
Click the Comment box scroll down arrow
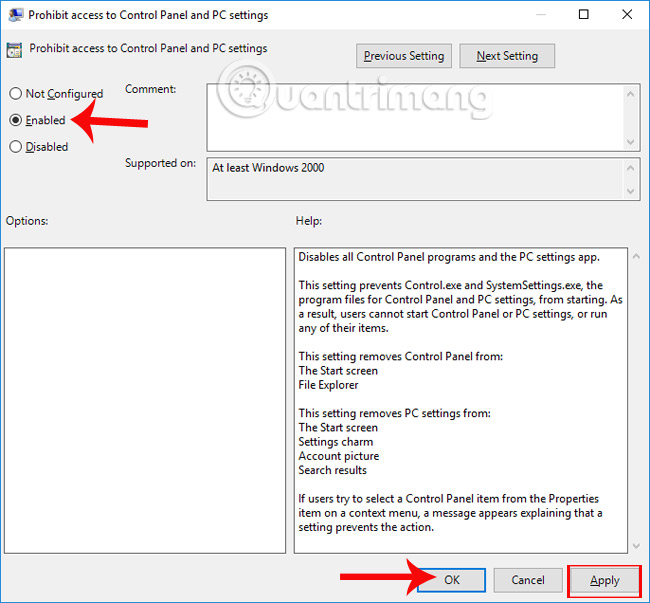631,142
